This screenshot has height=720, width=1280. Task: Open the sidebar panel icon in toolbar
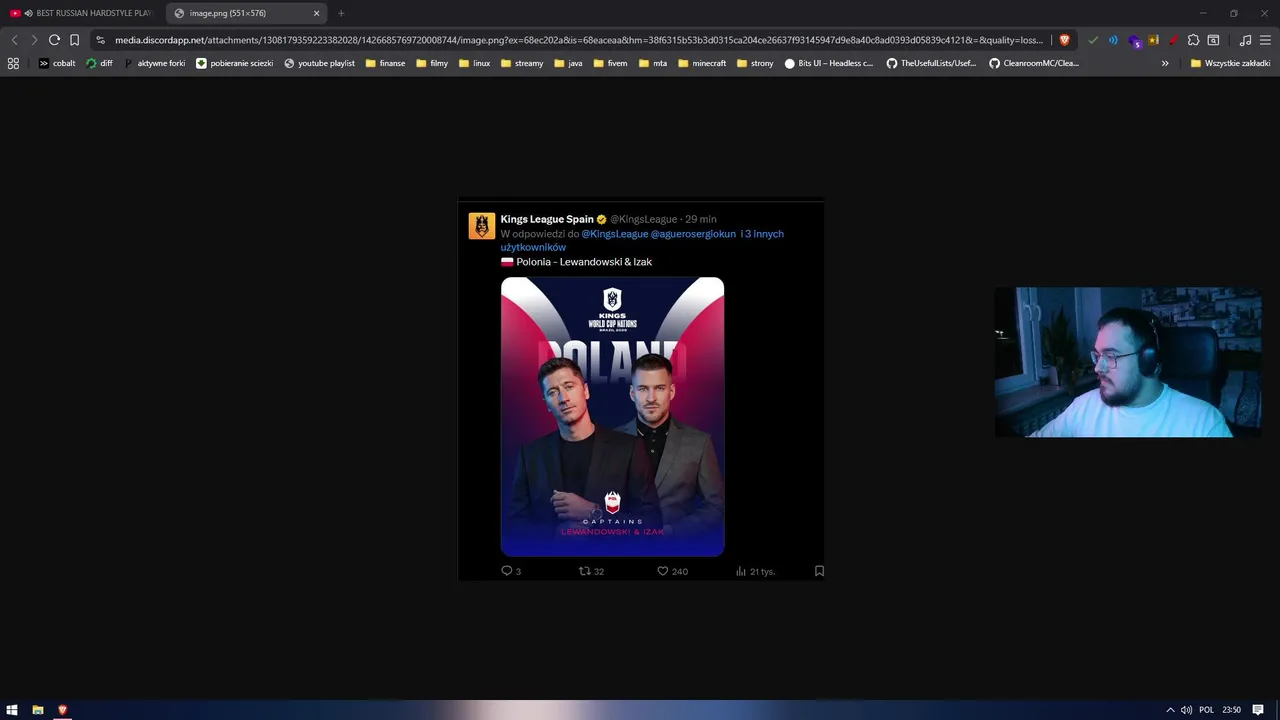click(1213, 40)
